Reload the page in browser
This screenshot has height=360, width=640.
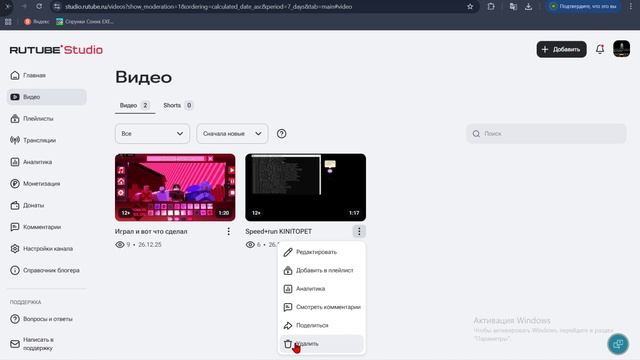[x=39, y=7]
